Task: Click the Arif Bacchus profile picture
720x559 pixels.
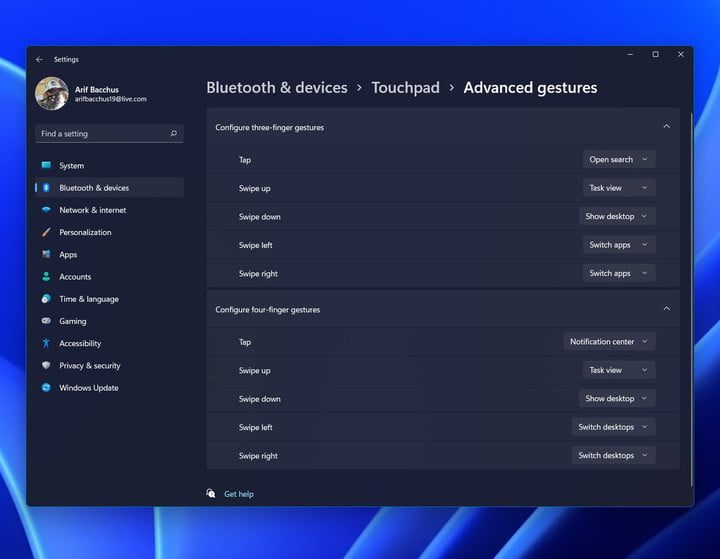Action: (x=51, y=93)
